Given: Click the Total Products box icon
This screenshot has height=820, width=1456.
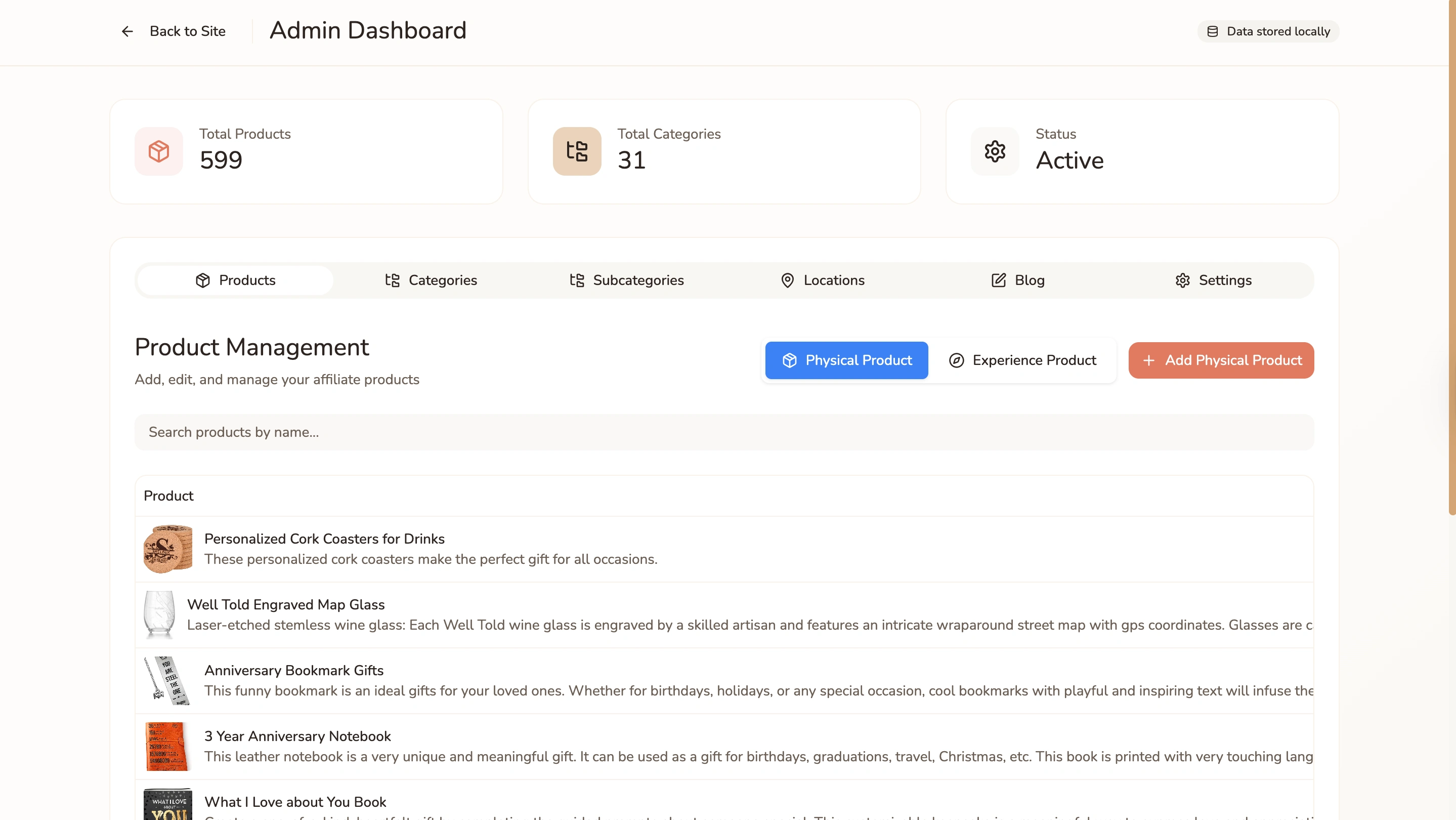Looking at the screenshot, I should click(159, 151).
